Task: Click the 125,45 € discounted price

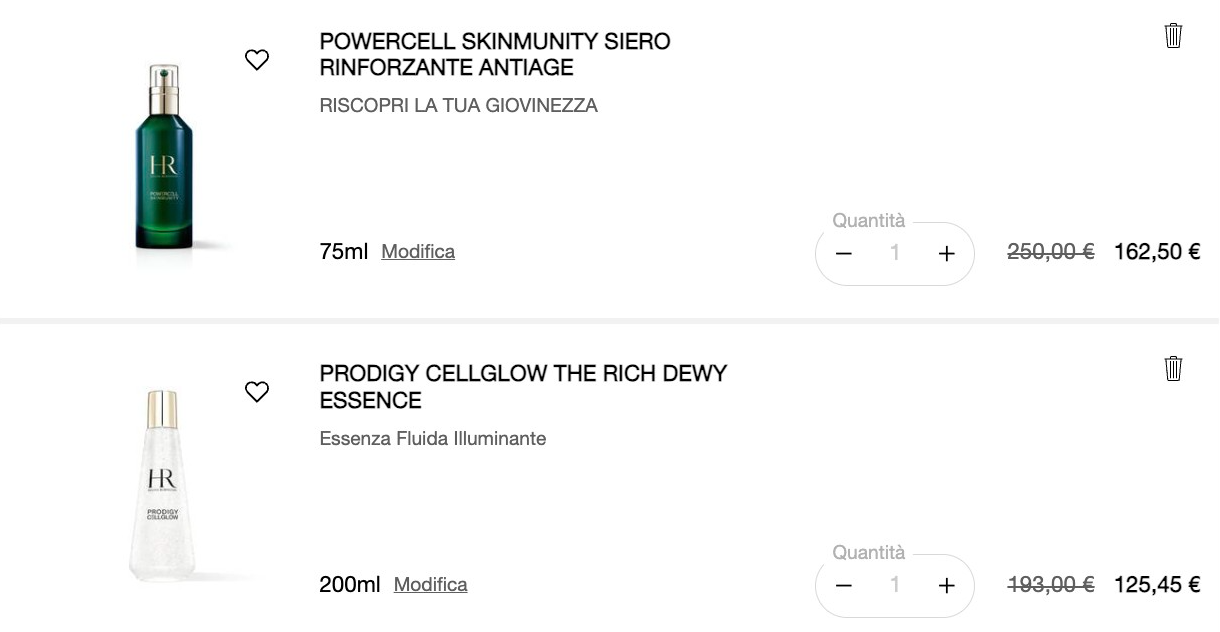Action: click(x=1156, y=585)
